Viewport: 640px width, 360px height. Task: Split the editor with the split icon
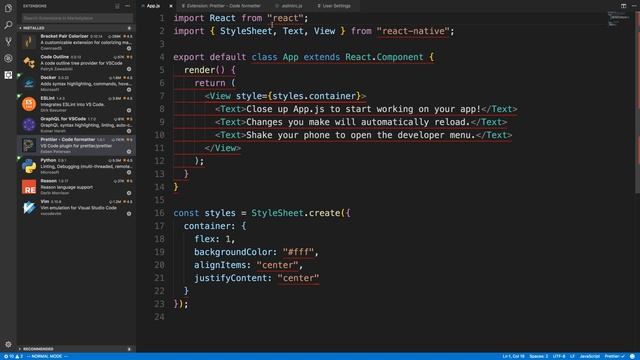[x=623, y=6]
